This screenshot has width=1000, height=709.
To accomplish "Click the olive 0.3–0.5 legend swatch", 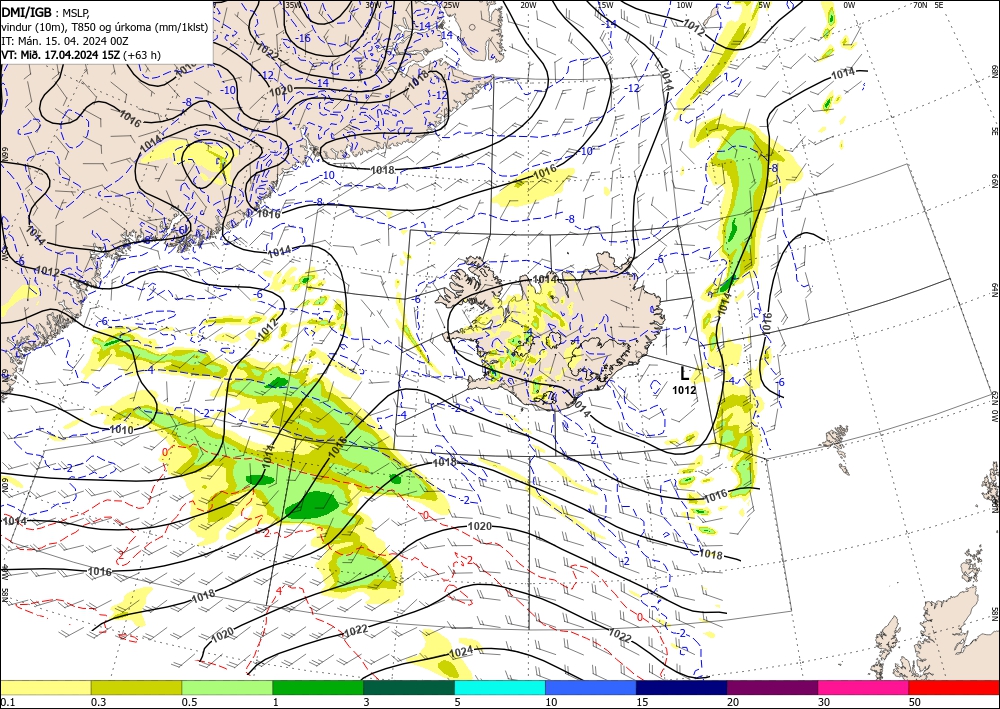I will (136, 687).
